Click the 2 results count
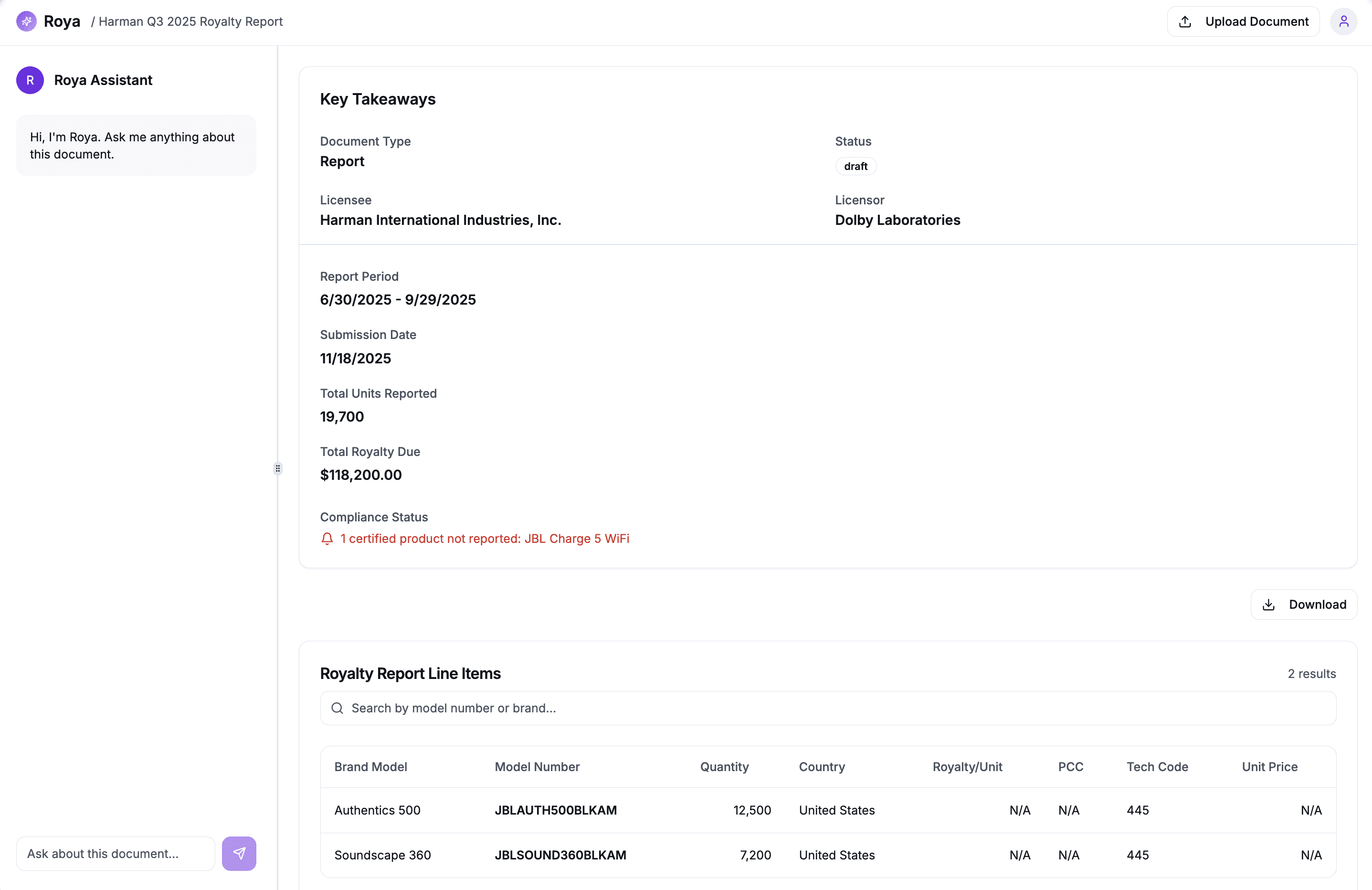 pos(1311,673)
